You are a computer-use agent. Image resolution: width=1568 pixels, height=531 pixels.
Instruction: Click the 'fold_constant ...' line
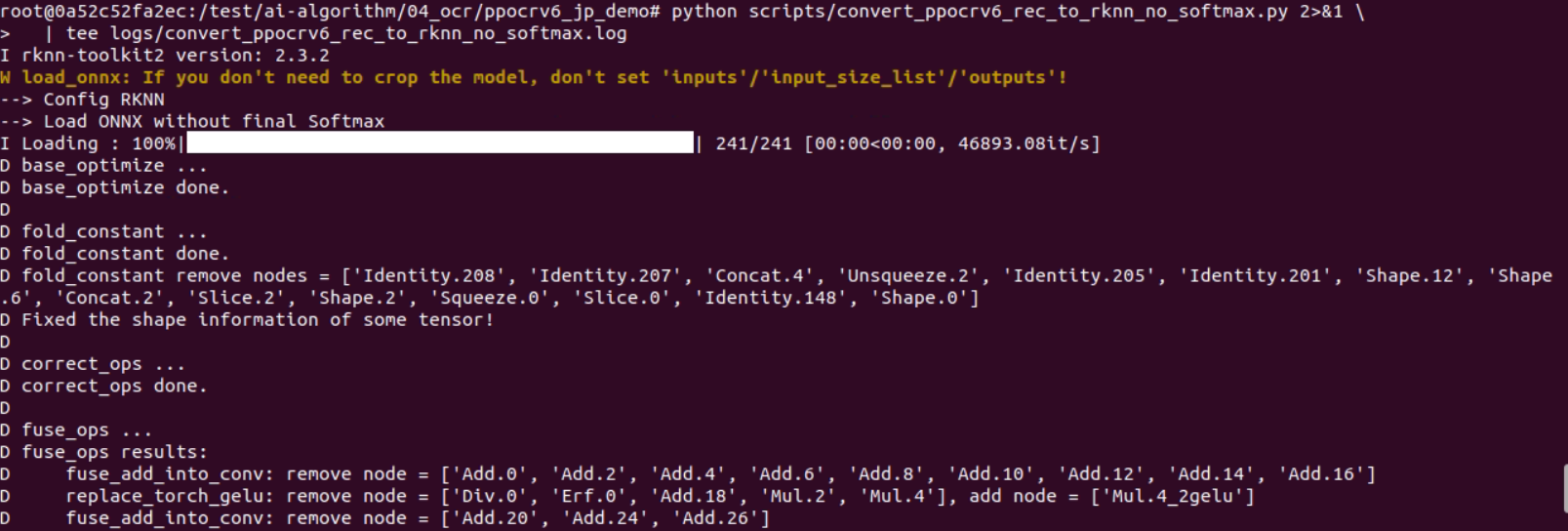[103, 231]
